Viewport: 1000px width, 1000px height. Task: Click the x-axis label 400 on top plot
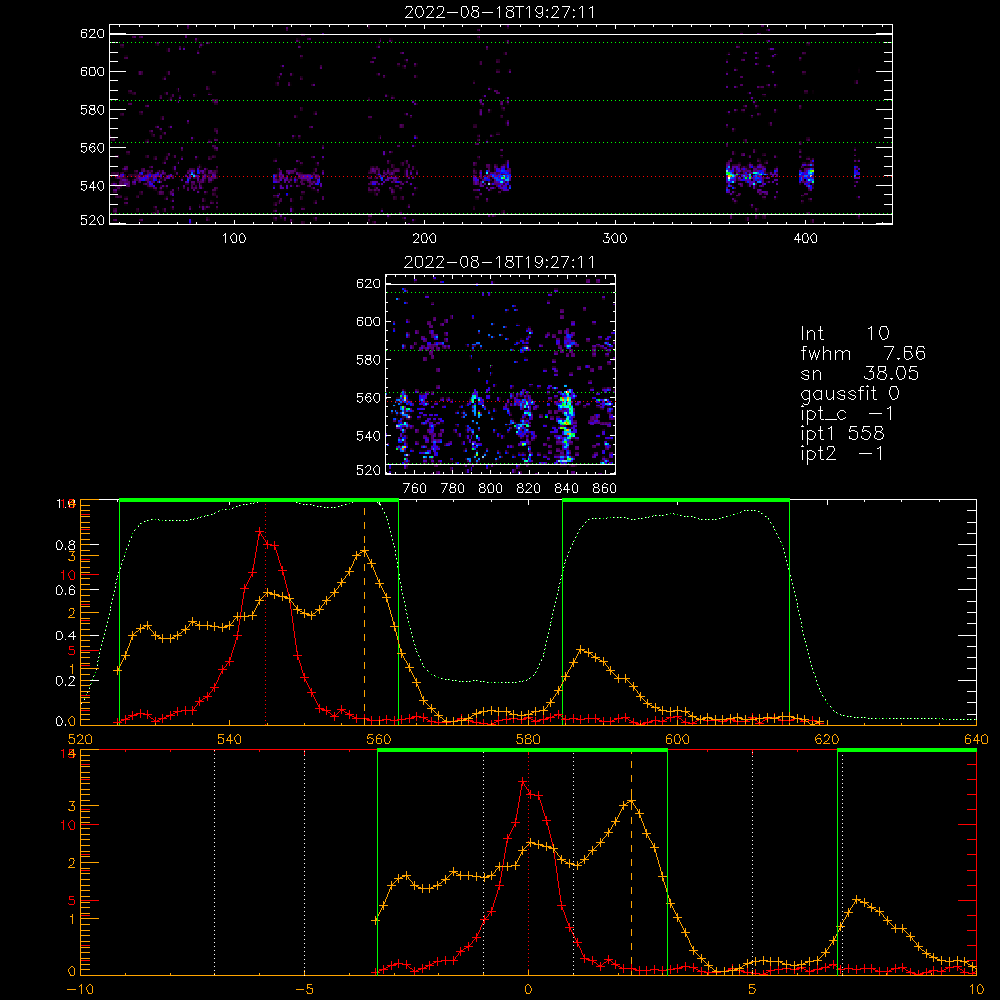click(805, 239)
